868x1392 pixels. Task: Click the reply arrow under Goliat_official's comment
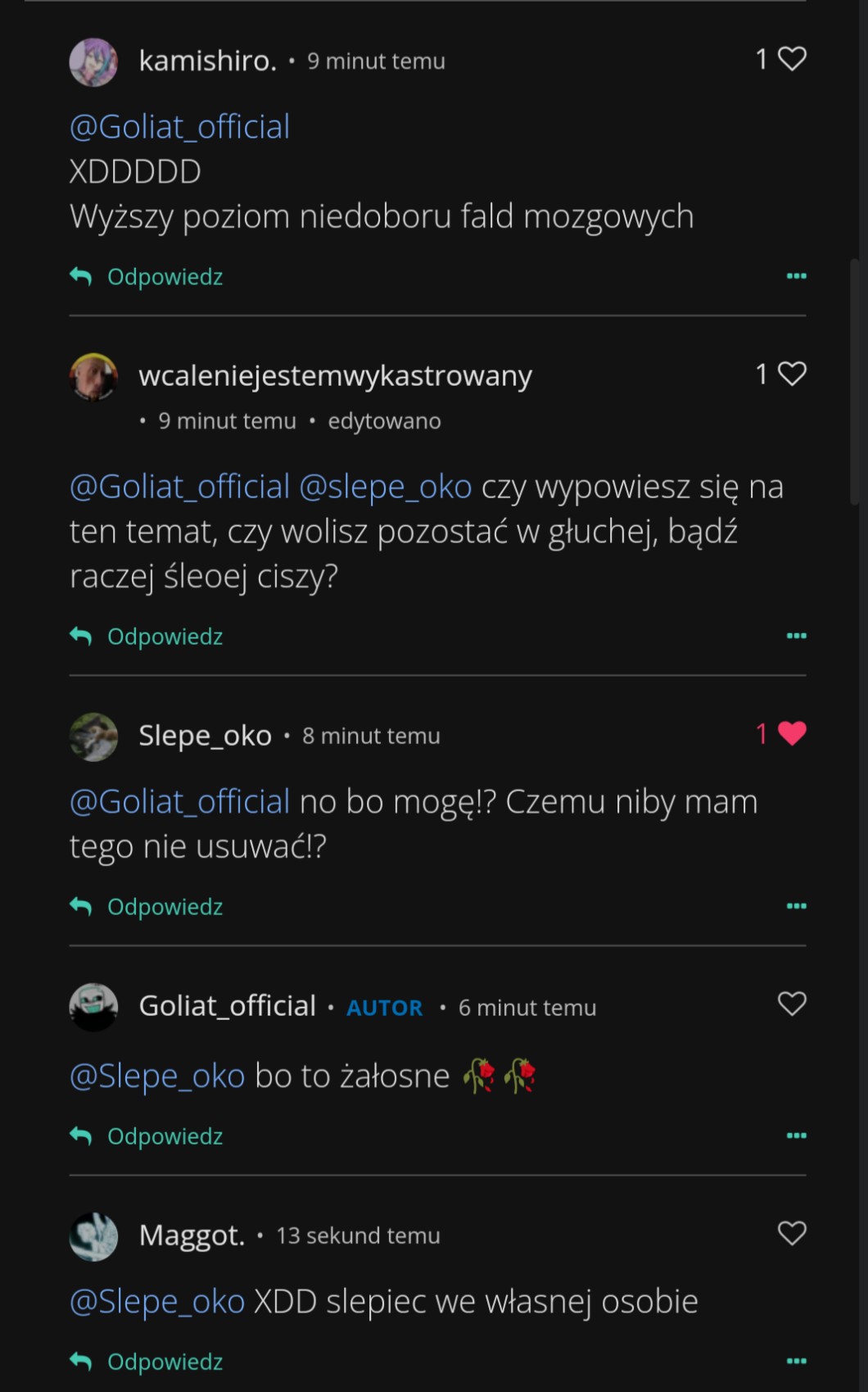point(81,1136)
